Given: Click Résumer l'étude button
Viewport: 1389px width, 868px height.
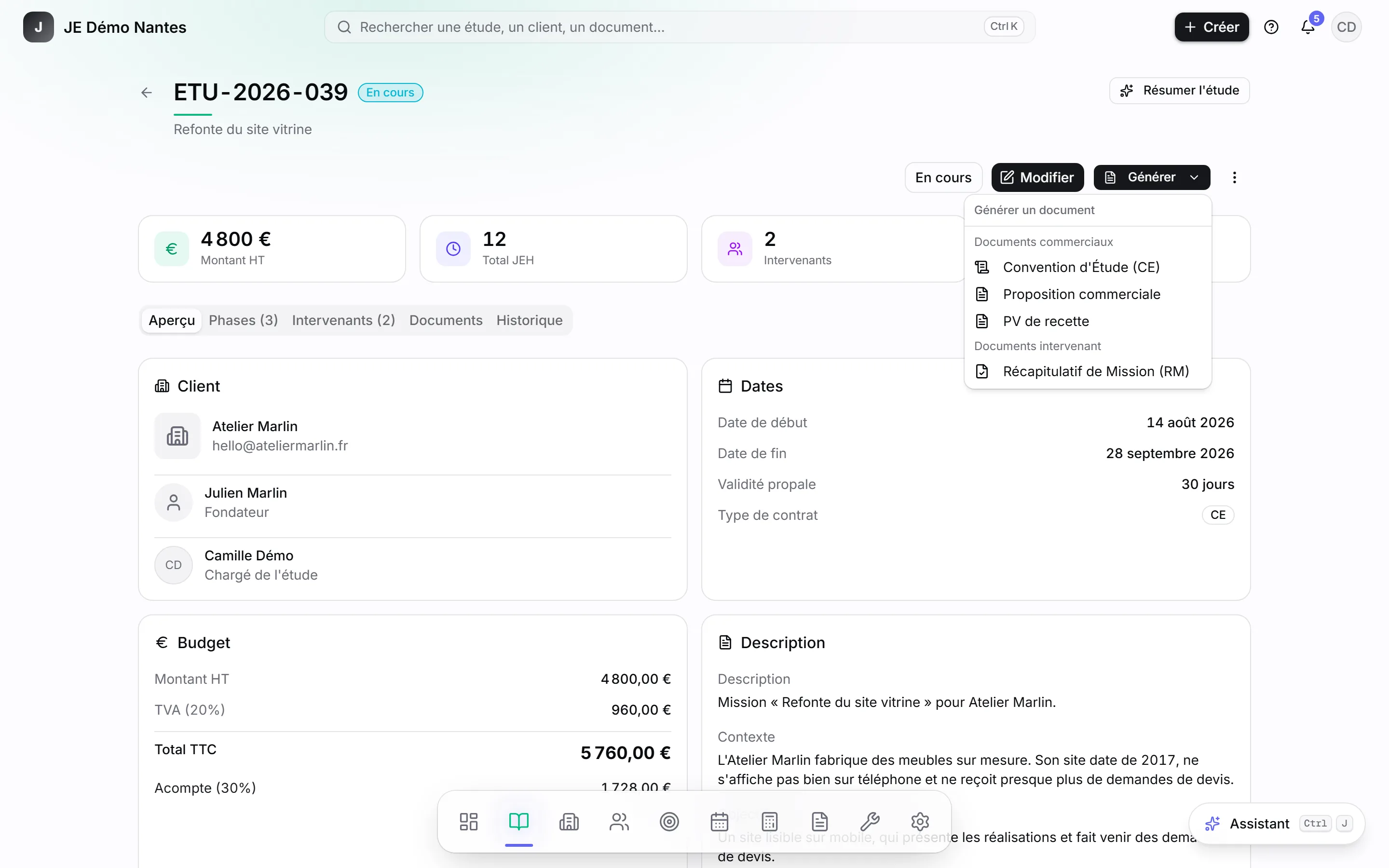Looking at the screenshot, I should (x=1179, y=91).
